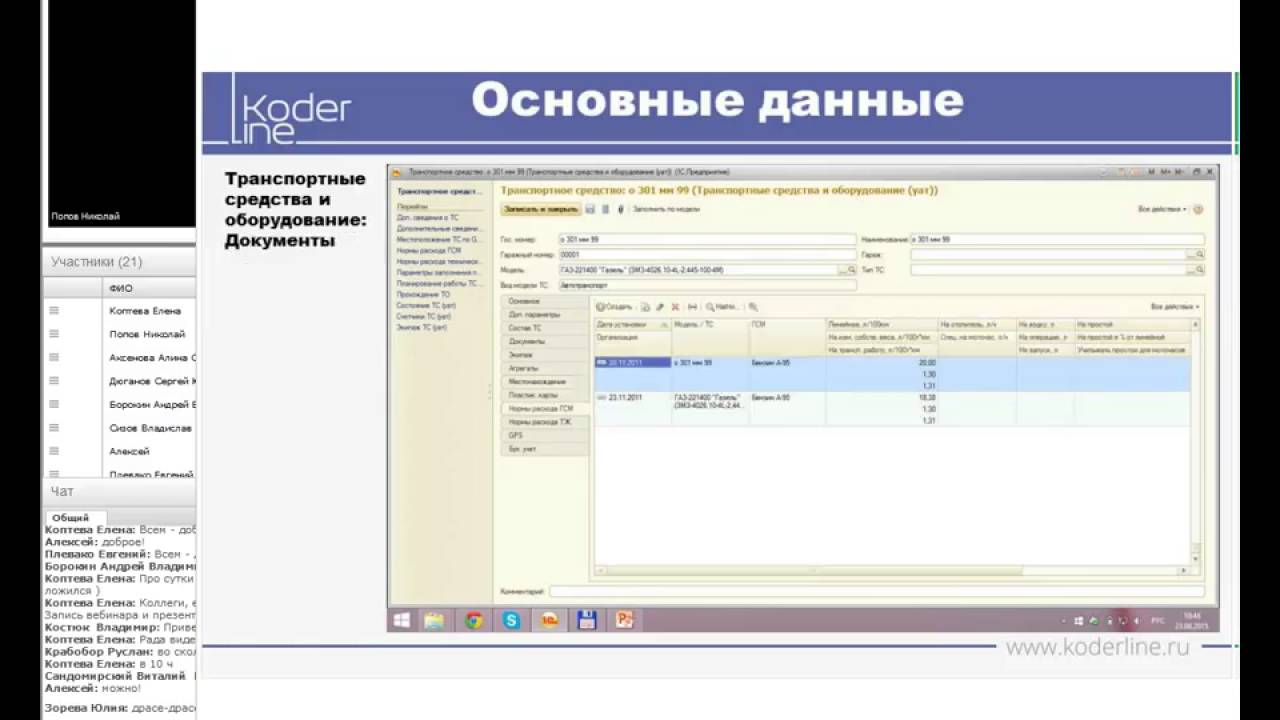Click cell value 20,00 in first row
The image size is (1280, 720).
click(928, 363)
